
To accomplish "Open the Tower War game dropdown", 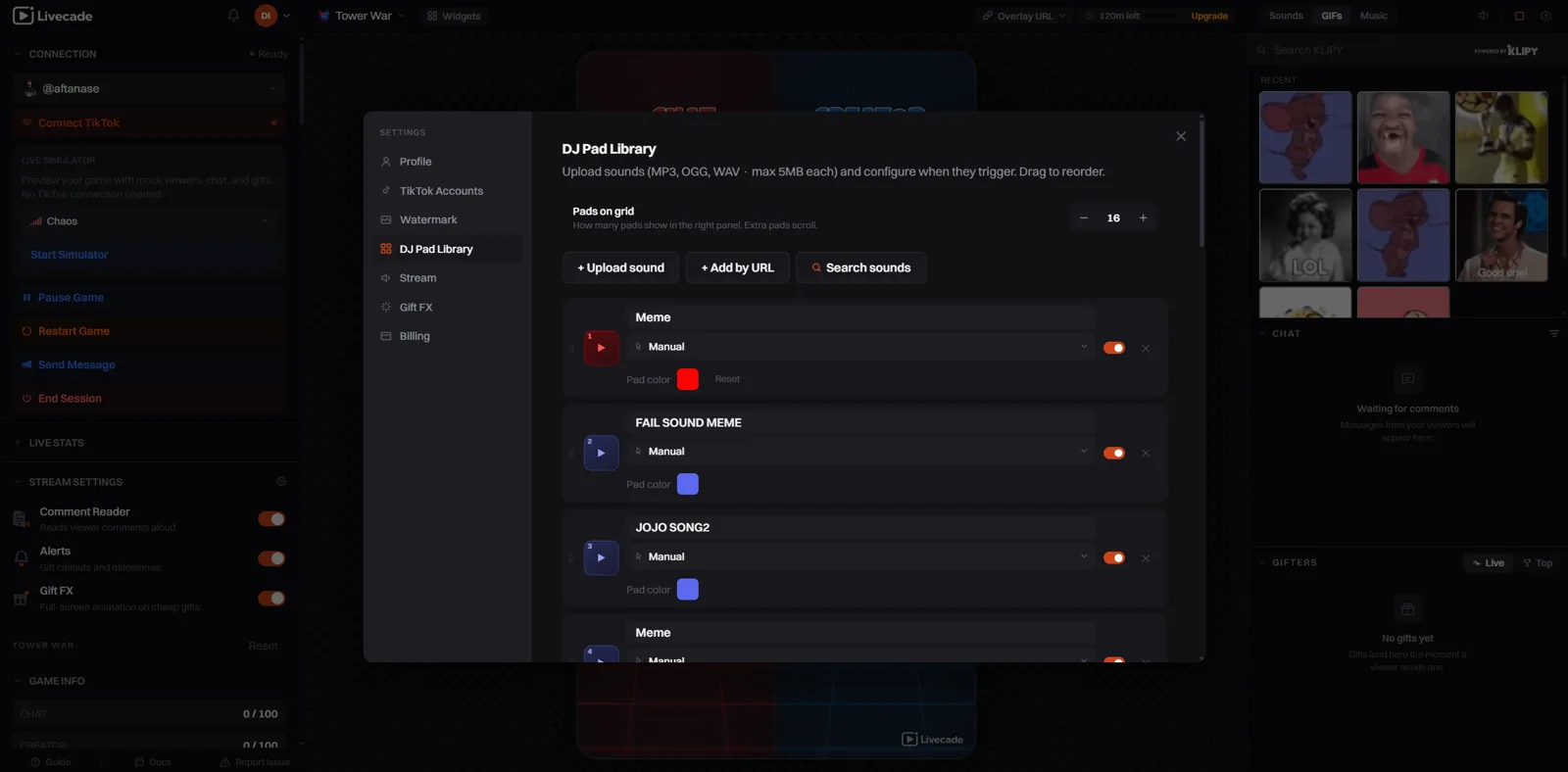I will pos(362,16).
